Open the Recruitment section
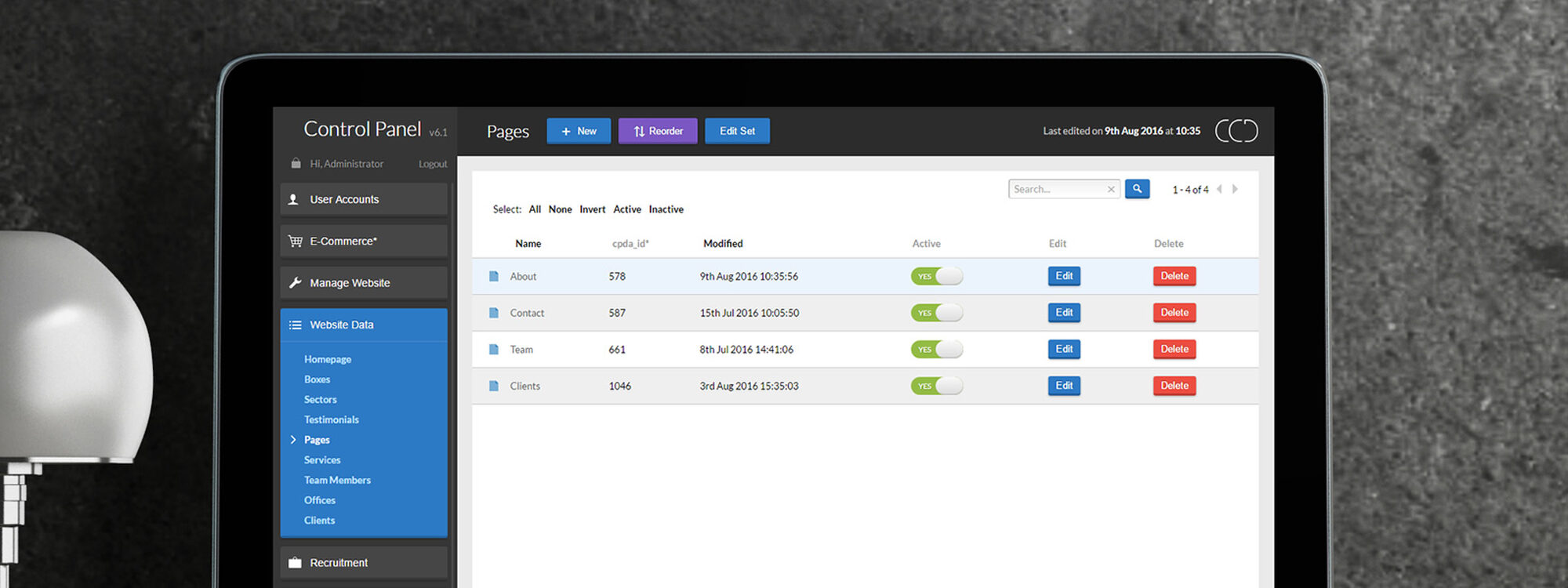Viewport: 1568px width, 588px height. tap(364, 563)
